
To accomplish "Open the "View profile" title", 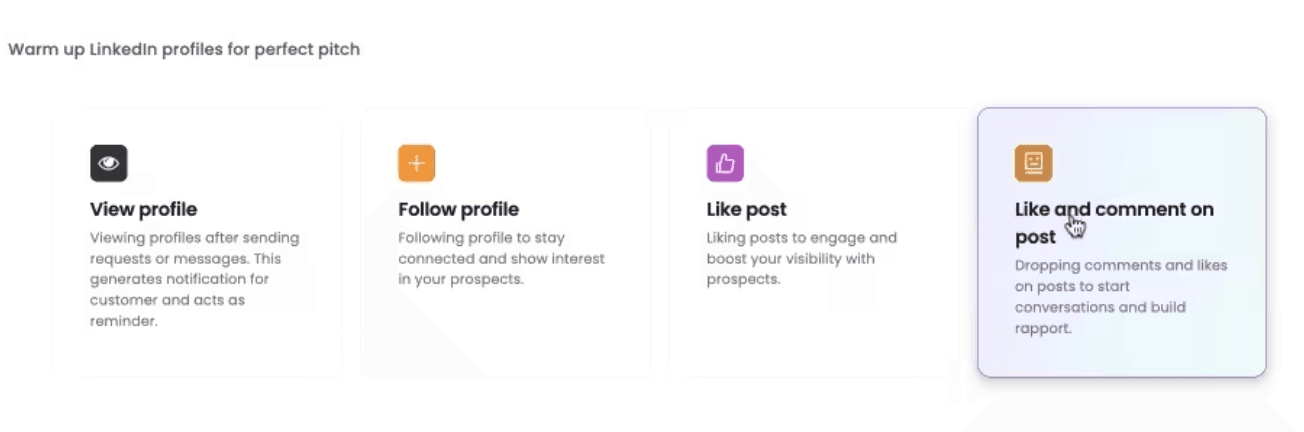I will pyautogui.click(x=143, y=210).
